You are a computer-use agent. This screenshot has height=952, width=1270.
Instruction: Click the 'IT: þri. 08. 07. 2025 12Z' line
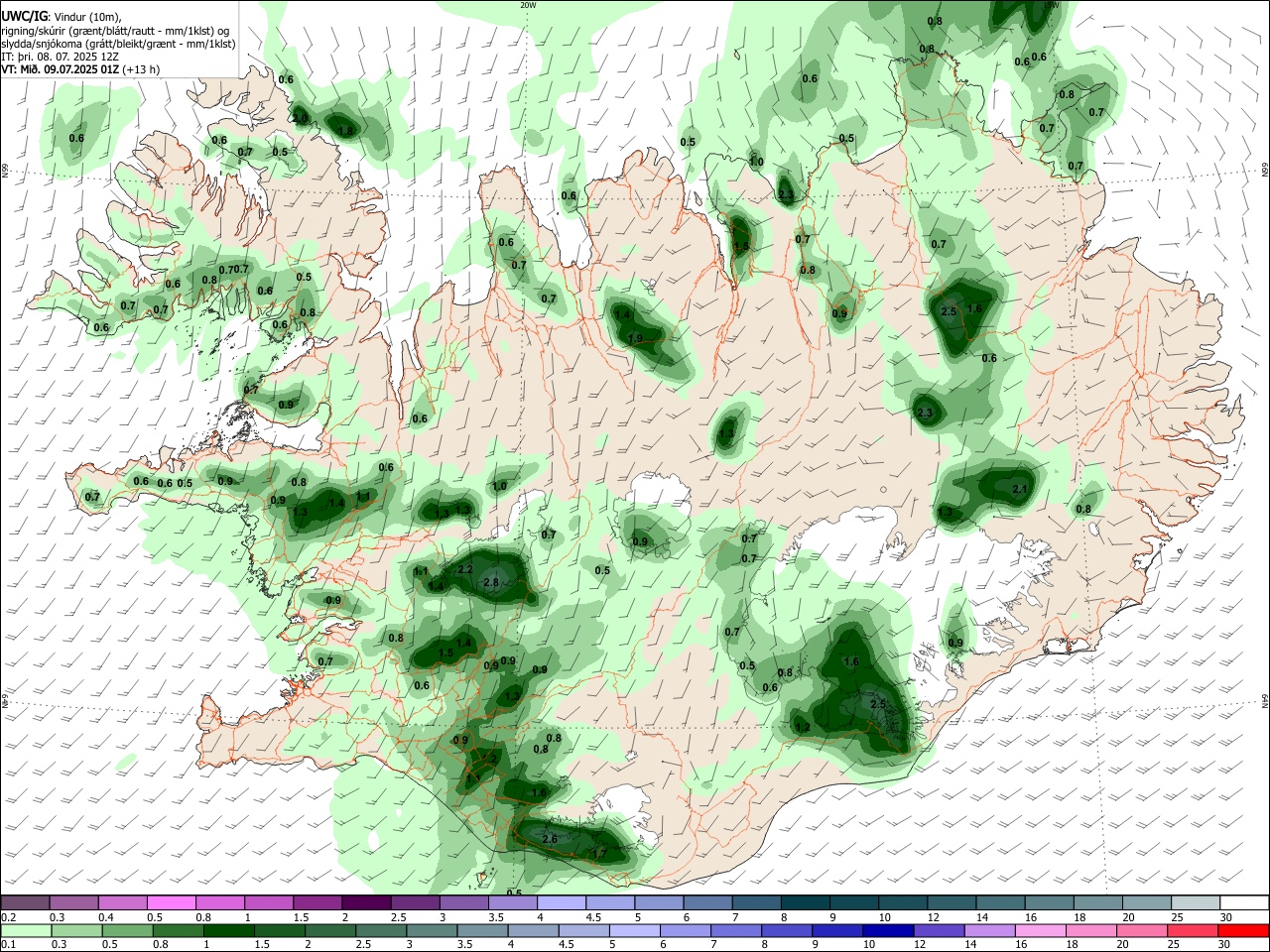tap(61, 58)
